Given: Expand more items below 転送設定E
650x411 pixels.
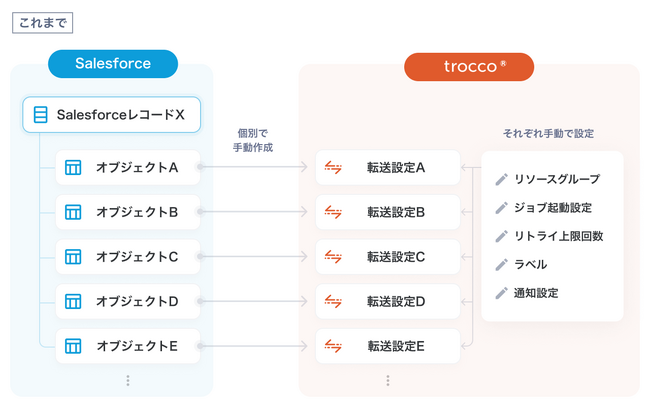Looking at the screenshot, I should pyautogui.click(x=388, y=381).
